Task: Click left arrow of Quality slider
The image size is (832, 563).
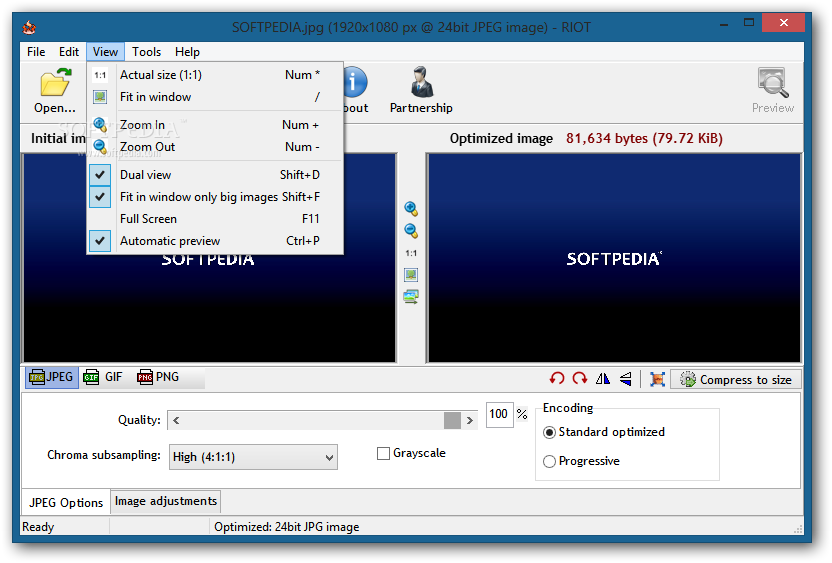Action: (x=176, y=420)
